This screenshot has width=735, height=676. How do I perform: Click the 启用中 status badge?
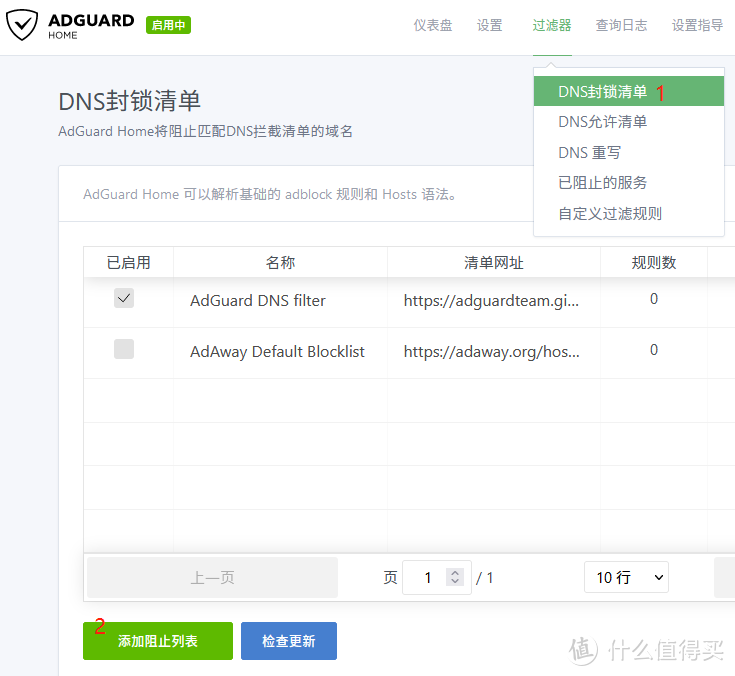[168, 25]
